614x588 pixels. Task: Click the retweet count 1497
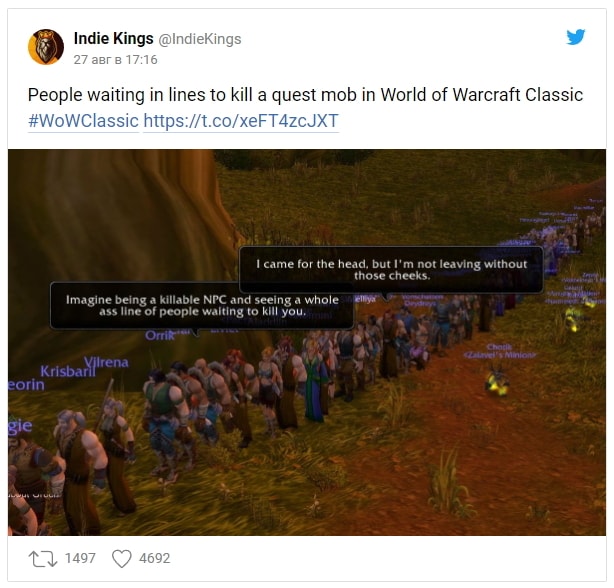coord(80,558)
